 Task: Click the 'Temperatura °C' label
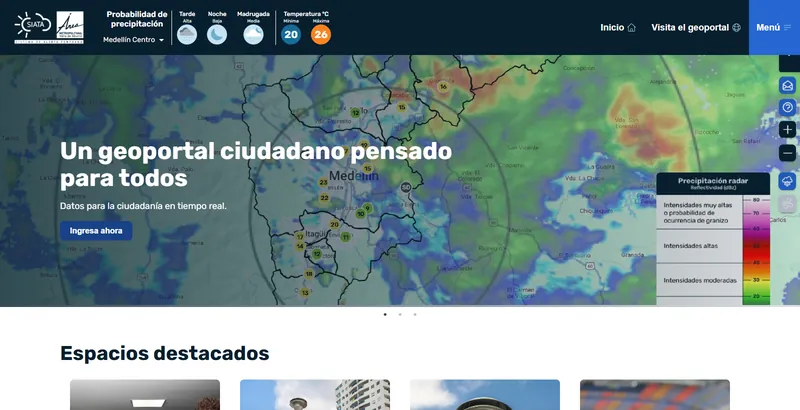(306, 14)
